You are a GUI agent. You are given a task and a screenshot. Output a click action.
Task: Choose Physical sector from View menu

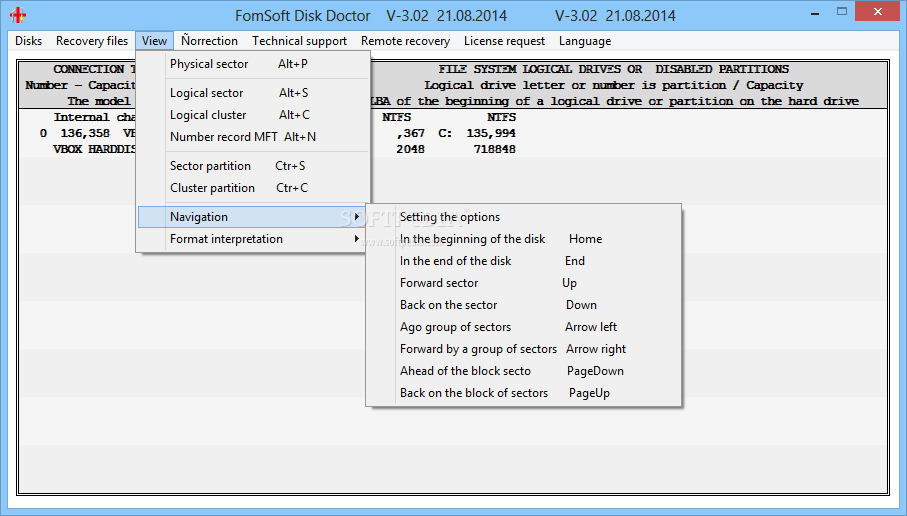point(253,64)
